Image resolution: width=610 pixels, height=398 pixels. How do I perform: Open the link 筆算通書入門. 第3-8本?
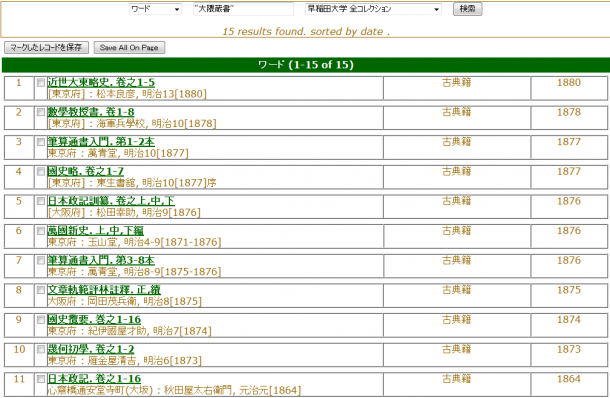[101, 260]
